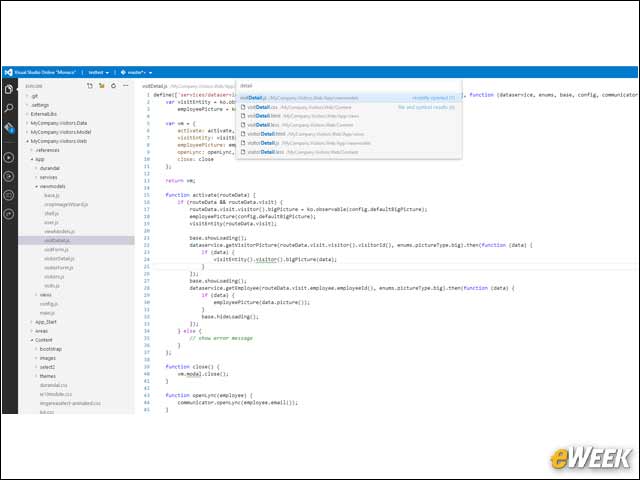Viewport: 640px width, 480px height.
Task: Open visitorDetail.js in the file tree
Action: coord(59,258)
